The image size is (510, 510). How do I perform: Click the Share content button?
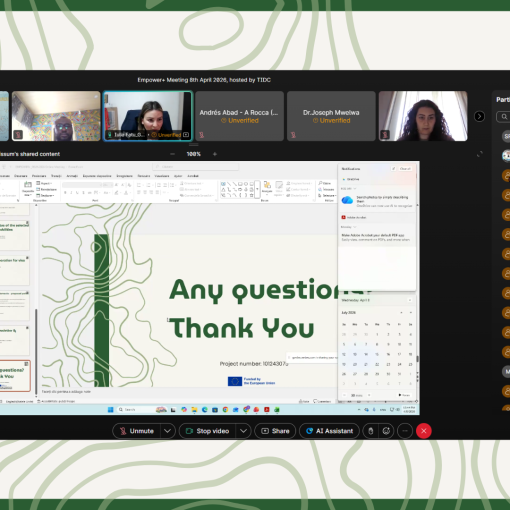point(275,431)
